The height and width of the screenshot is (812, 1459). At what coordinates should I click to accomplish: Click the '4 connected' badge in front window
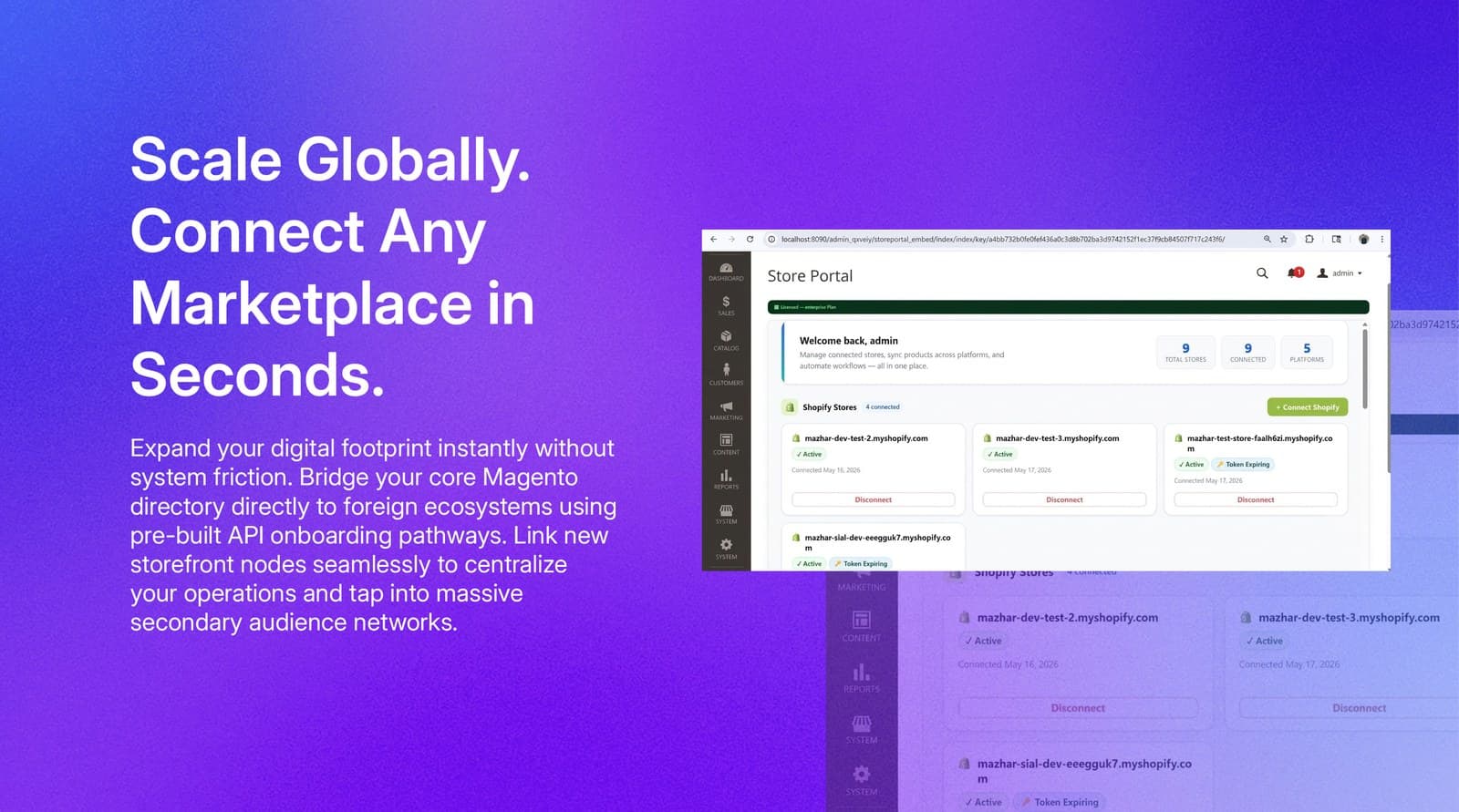coord(883,407)
